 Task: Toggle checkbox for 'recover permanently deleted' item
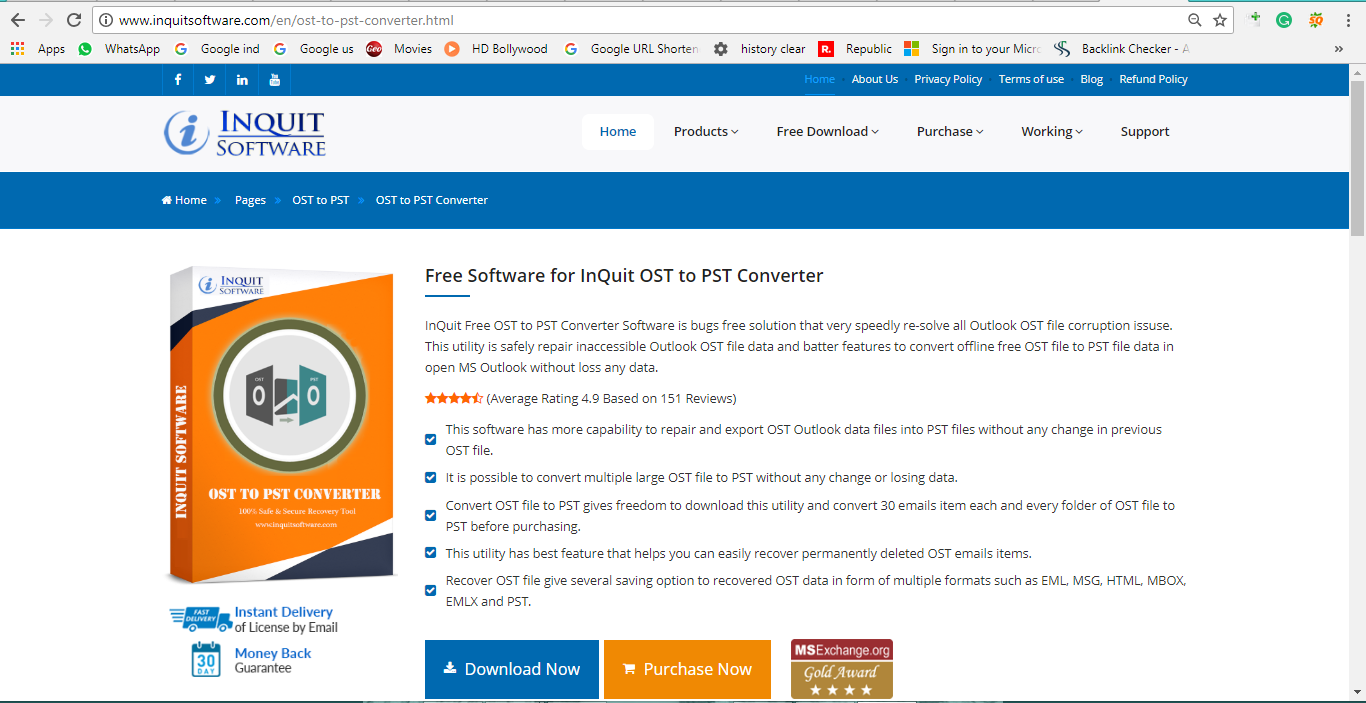(x=431, y=553)
